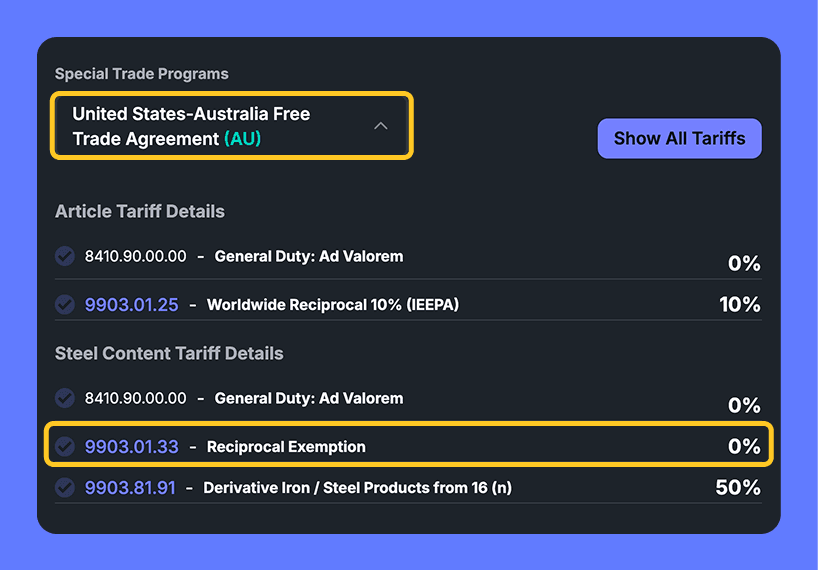Toggle checkmark beside Worldwide Reciprocal 10% (IEEPA)
818x570 pixels.
[x=65, y=304]
